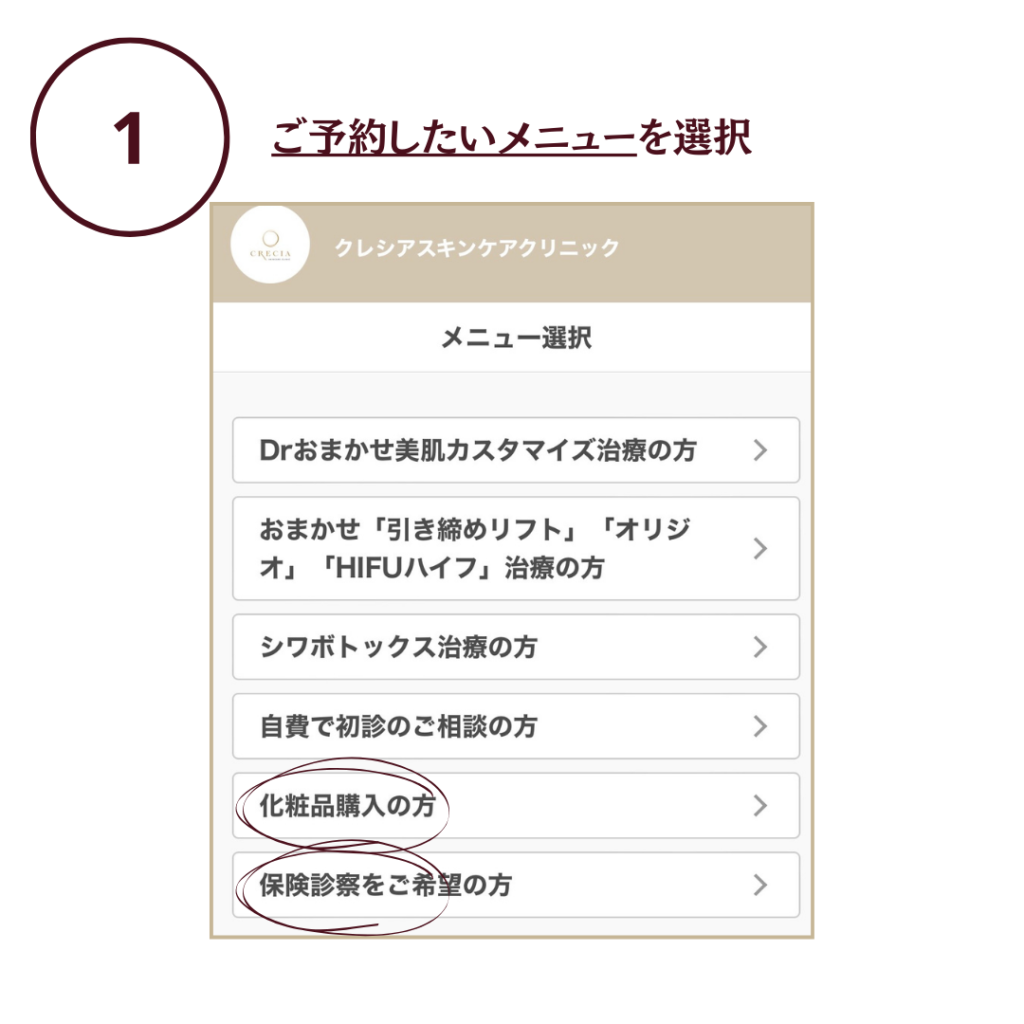Click chevron arrow on 化粧品購入 row
The image size is (1024, 1024).
tap(760, 806)
